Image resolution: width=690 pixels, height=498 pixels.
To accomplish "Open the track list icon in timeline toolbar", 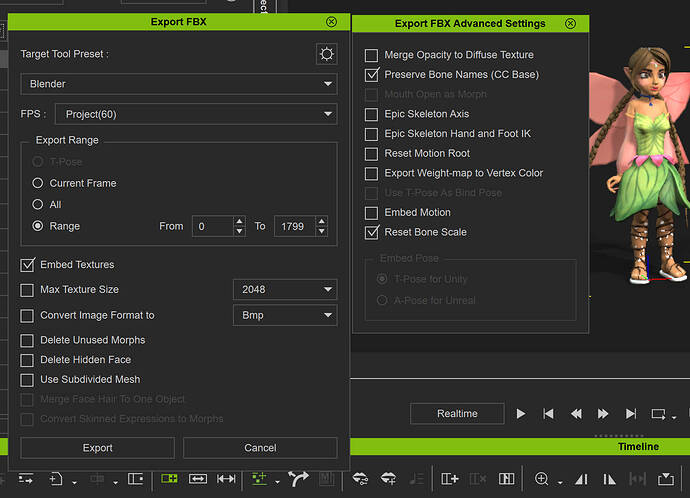I will click(x=26, y=479).
